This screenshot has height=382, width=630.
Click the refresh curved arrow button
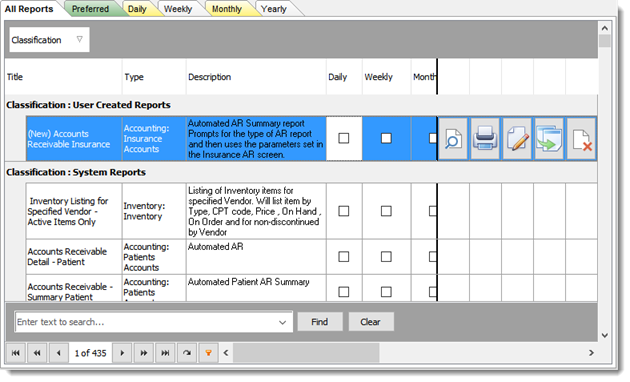coord(187,353)
